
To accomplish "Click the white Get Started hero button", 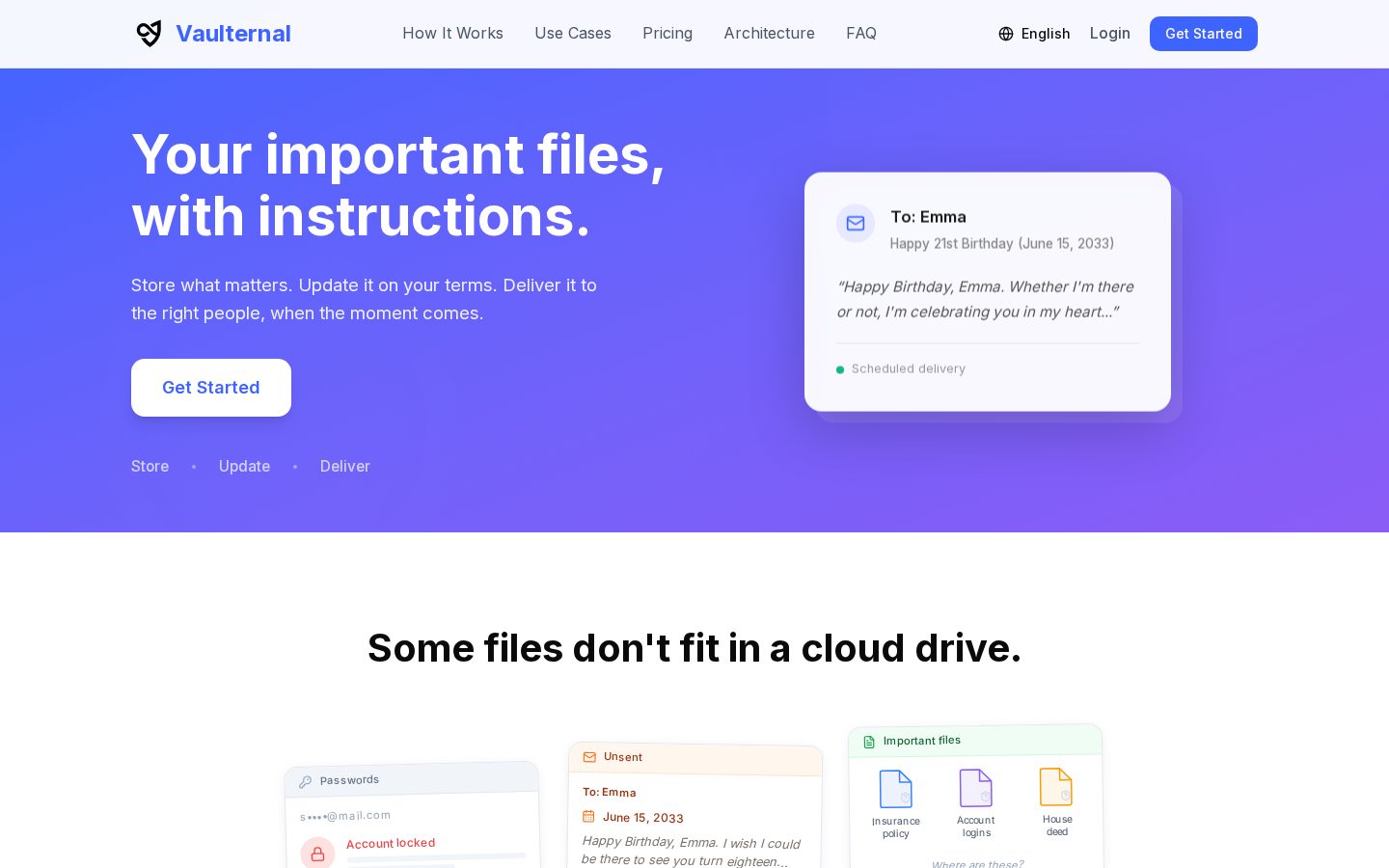I will click(211, 388).
